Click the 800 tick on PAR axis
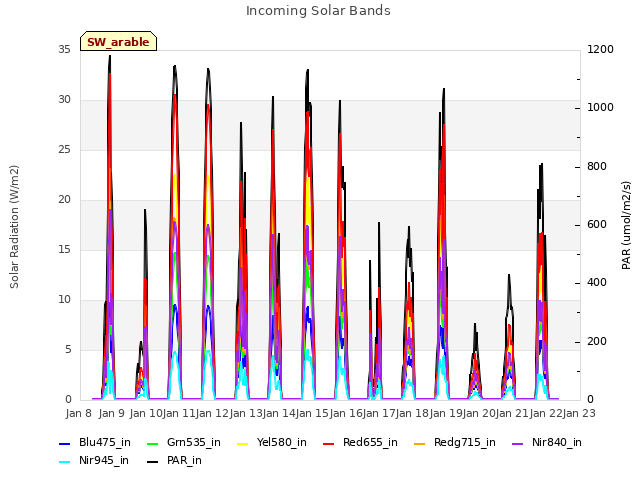640x480 pixels. click(597, 167)
